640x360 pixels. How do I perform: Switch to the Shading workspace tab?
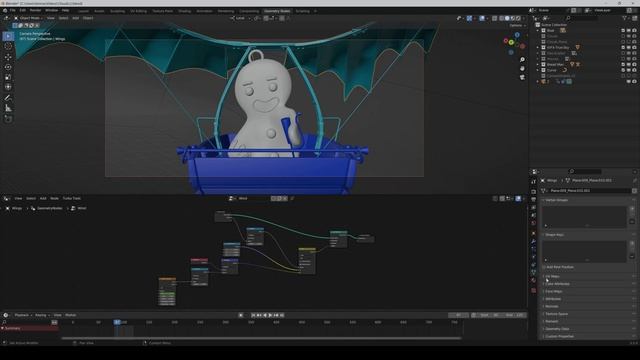pyautogui.click(x=184, y=11)
